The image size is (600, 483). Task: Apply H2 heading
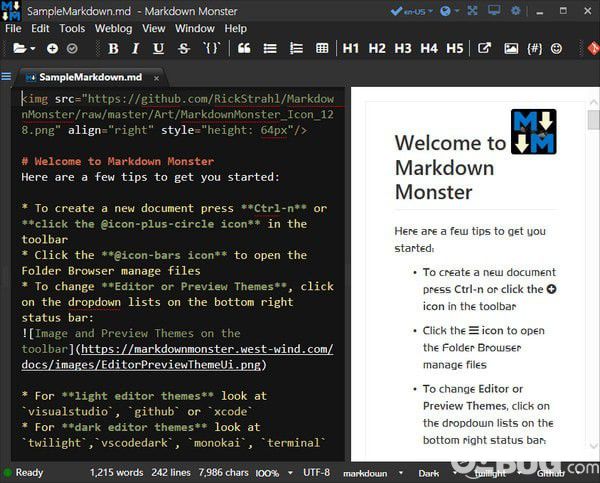[377, 49]
